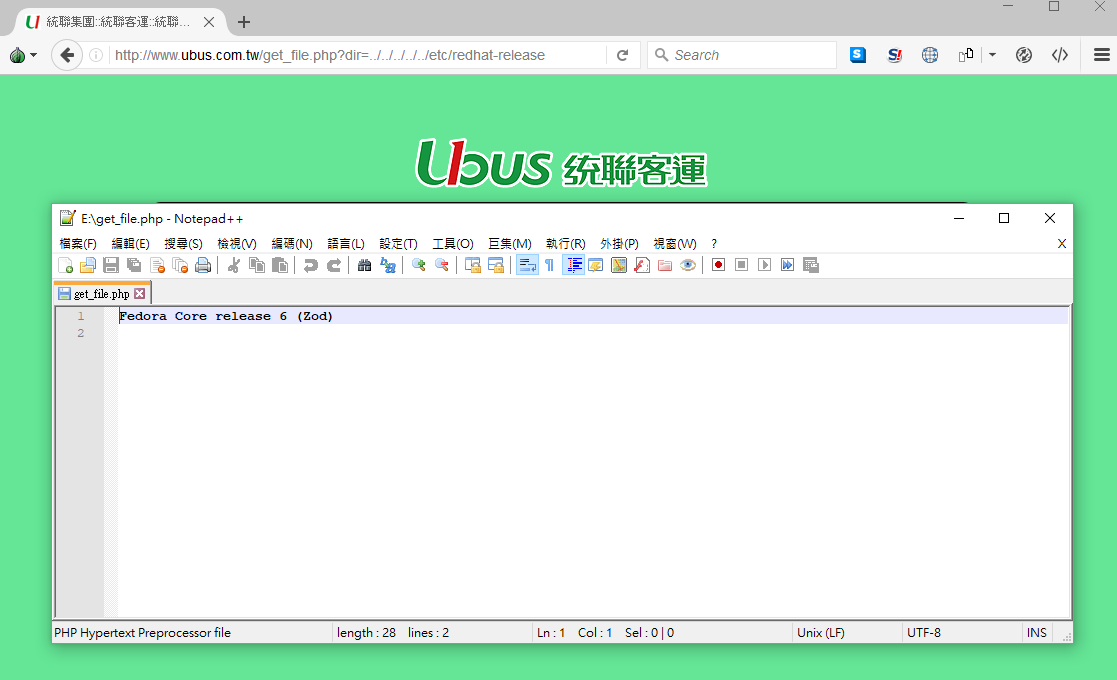The width and height of the screenshot is (1117, 680).
Task: Open the 編輯(E) menu
Action: coord(130,244)
